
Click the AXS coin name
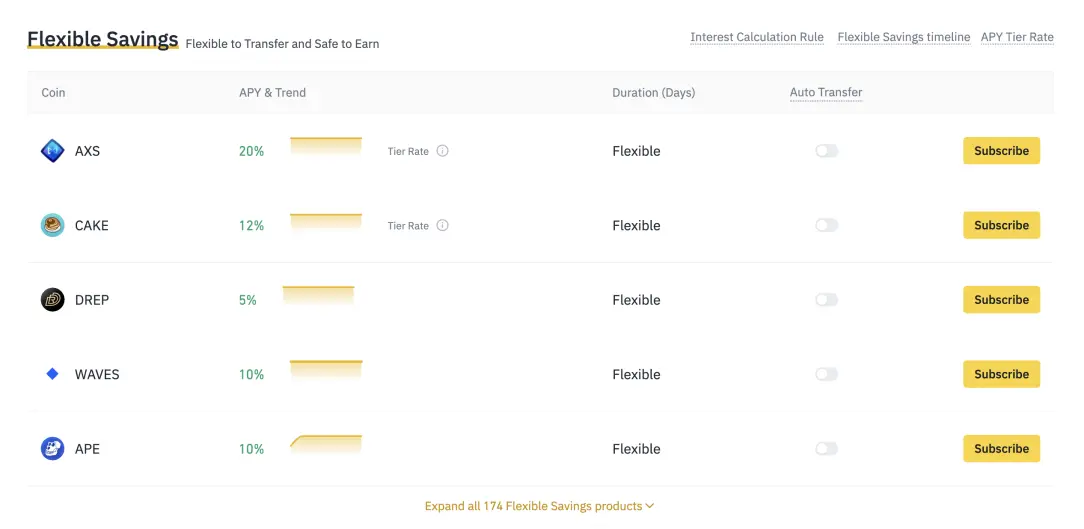click(87, 151)
